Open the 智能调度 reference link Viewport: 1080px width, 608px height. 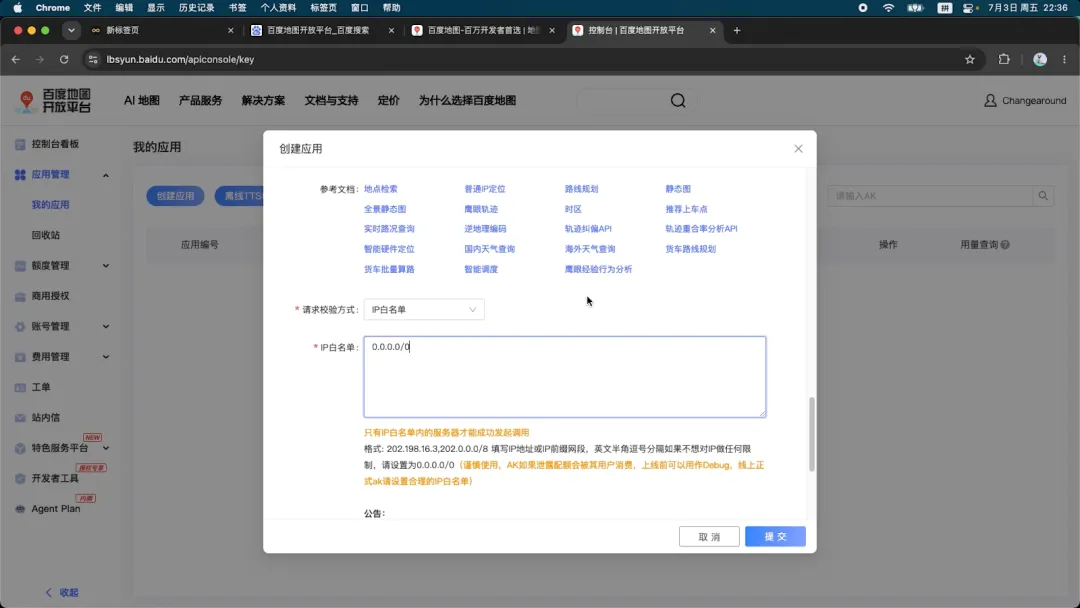click(x=481, y=269)
